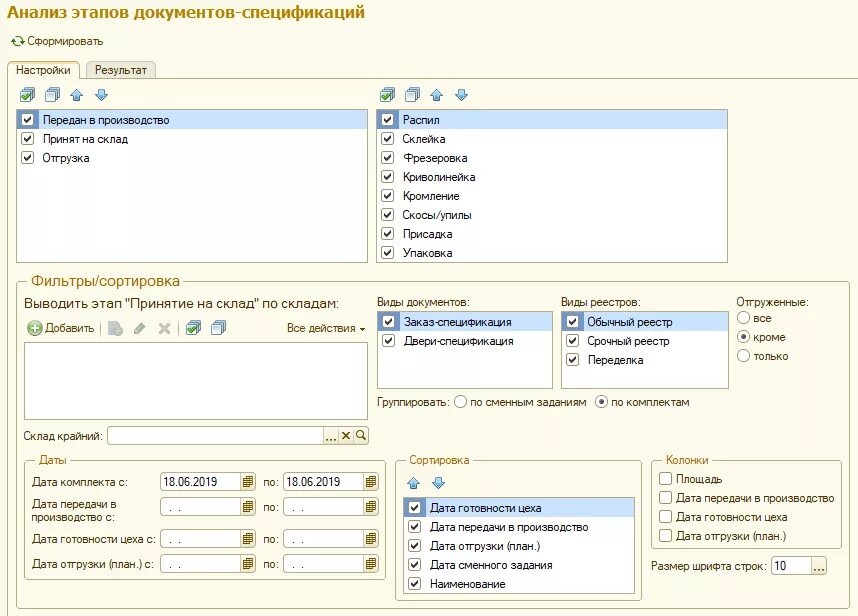The height and width of the screenshot is (616, 858).
Task: Select Отгруженные все radio option
Action: (x=743, y=318)
